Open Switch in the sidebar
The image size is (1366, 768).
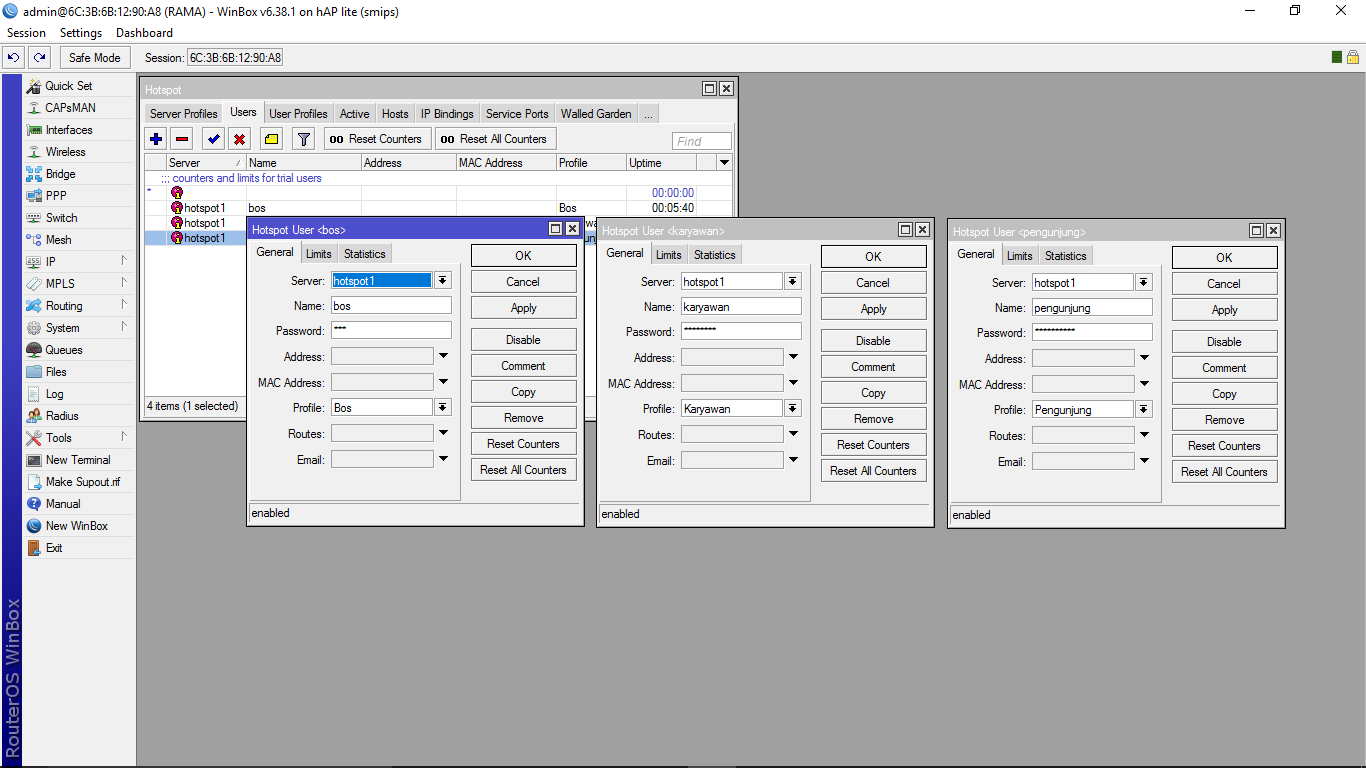click(x=61, y=218)
